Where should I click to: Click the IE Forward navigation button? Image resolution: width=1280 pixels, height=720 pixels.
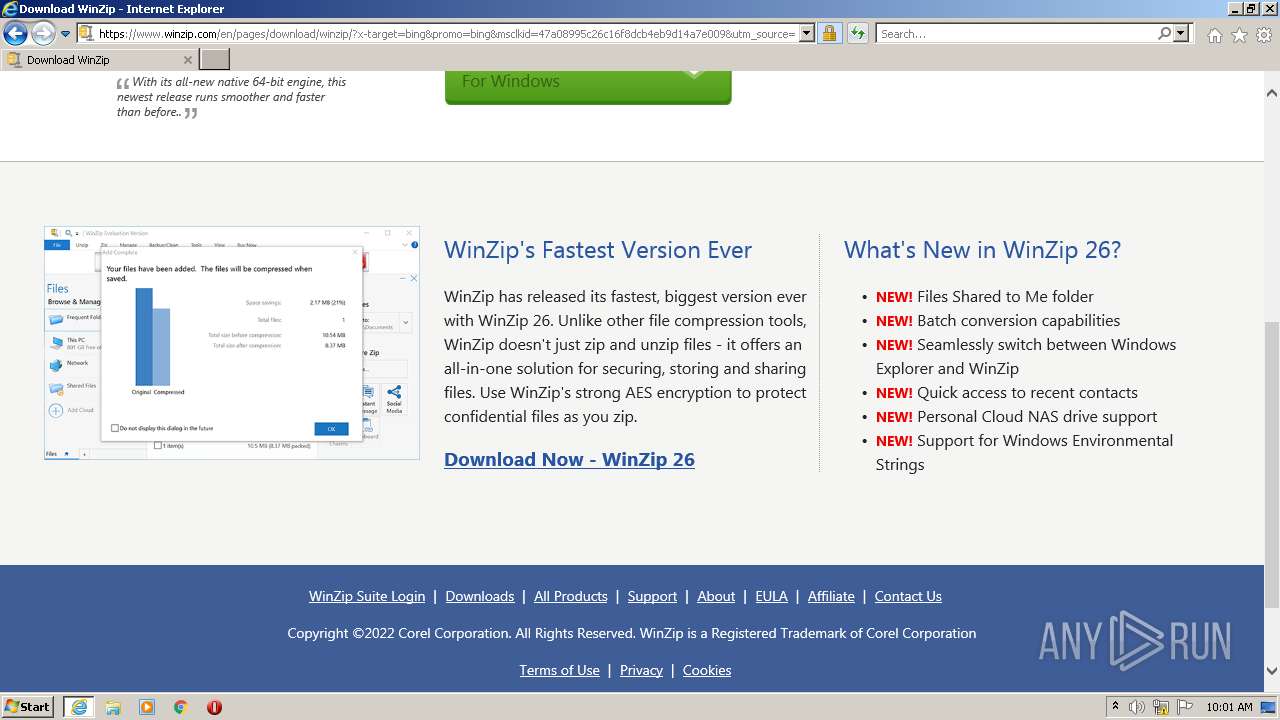pyautogui.click(x=43, y=34)
